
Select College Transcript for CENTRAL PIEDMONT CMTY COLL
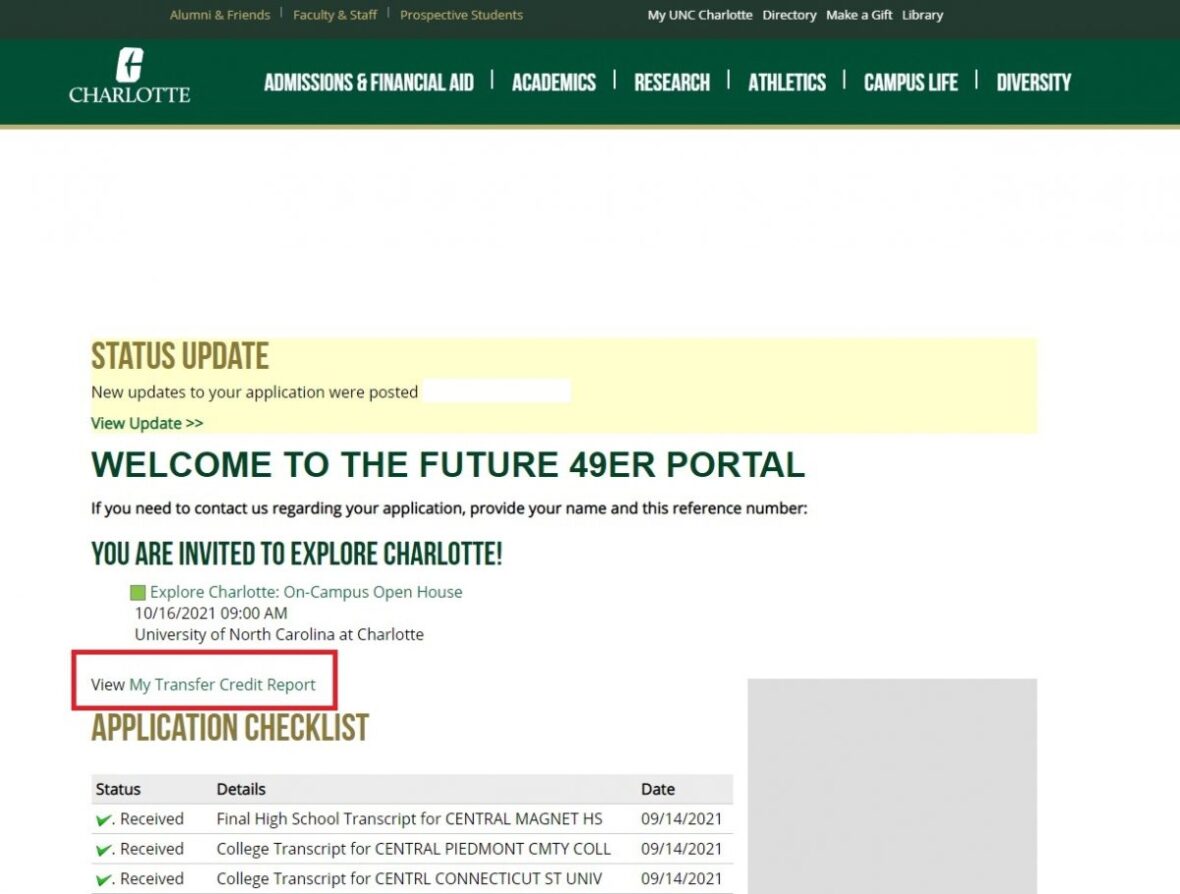[x=414, y=849]
